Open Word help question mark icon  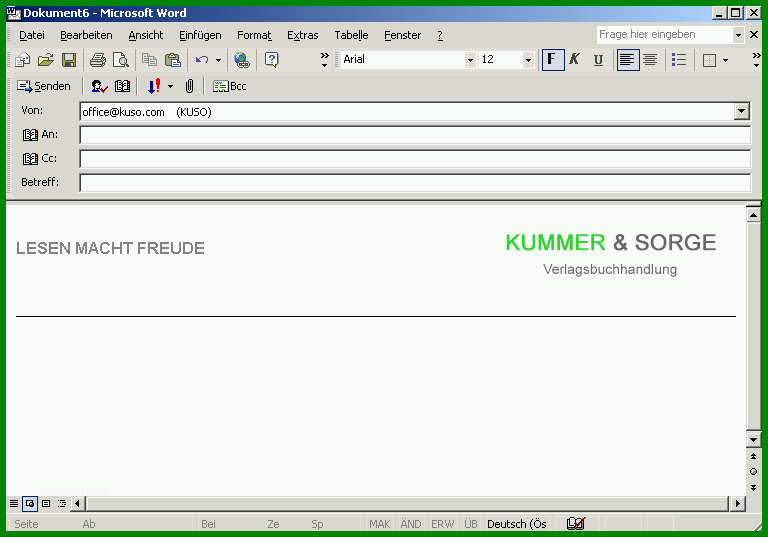click(271, 60)
